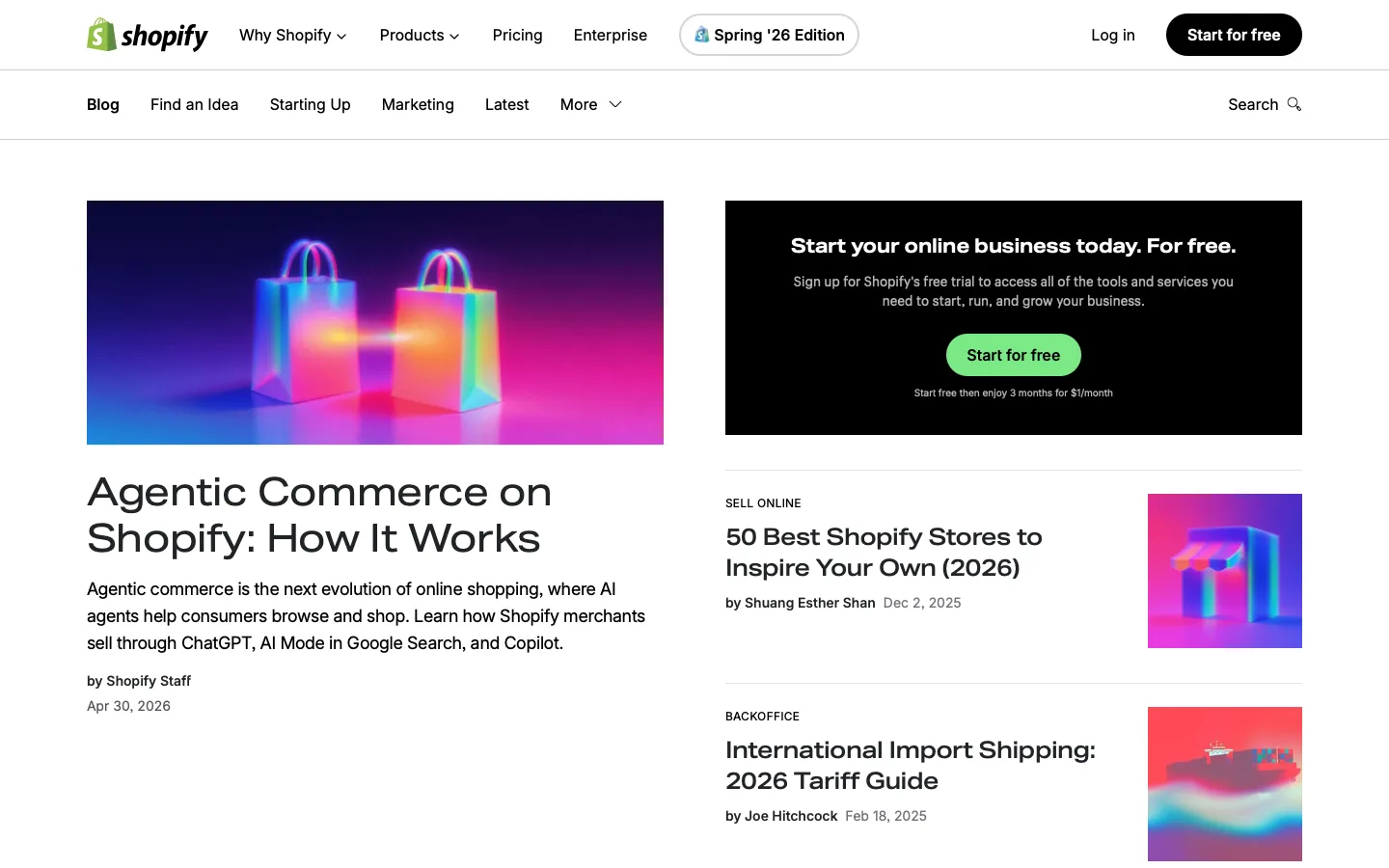Click shopping bag icon in Spring '26 Edition pill
Image resolution: width=1389 pixels, height=868 pixels.
coord(702,35)
